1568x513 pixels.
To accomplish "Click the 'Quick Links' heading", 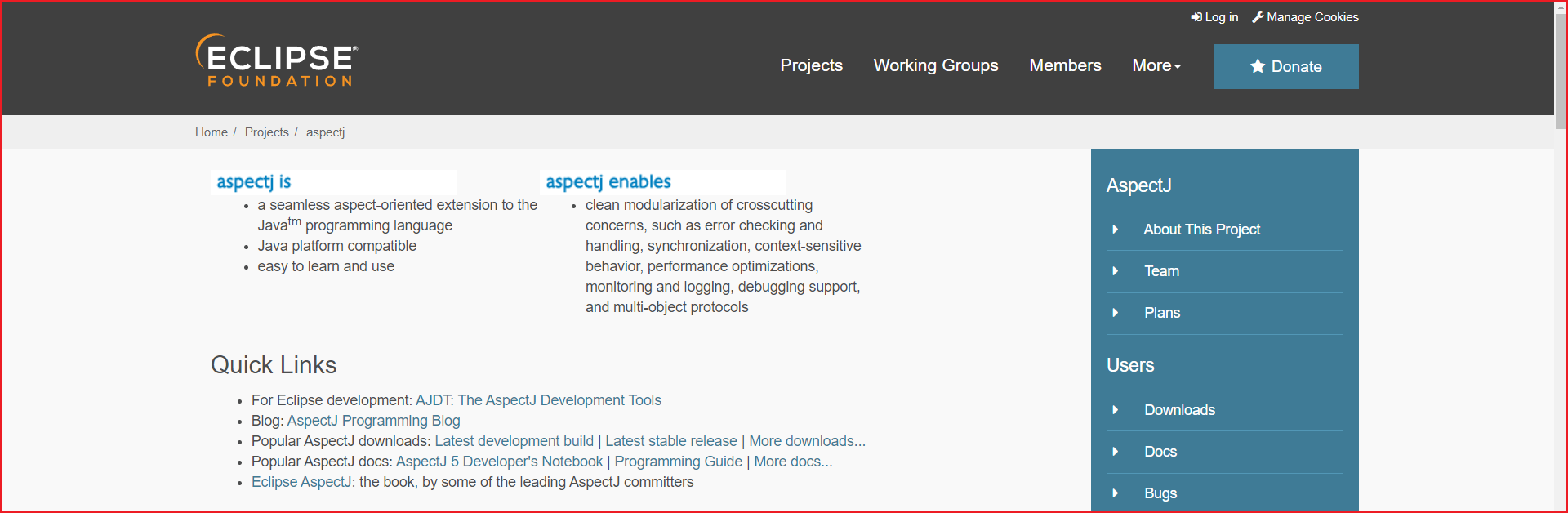I will tap(274, 364).
